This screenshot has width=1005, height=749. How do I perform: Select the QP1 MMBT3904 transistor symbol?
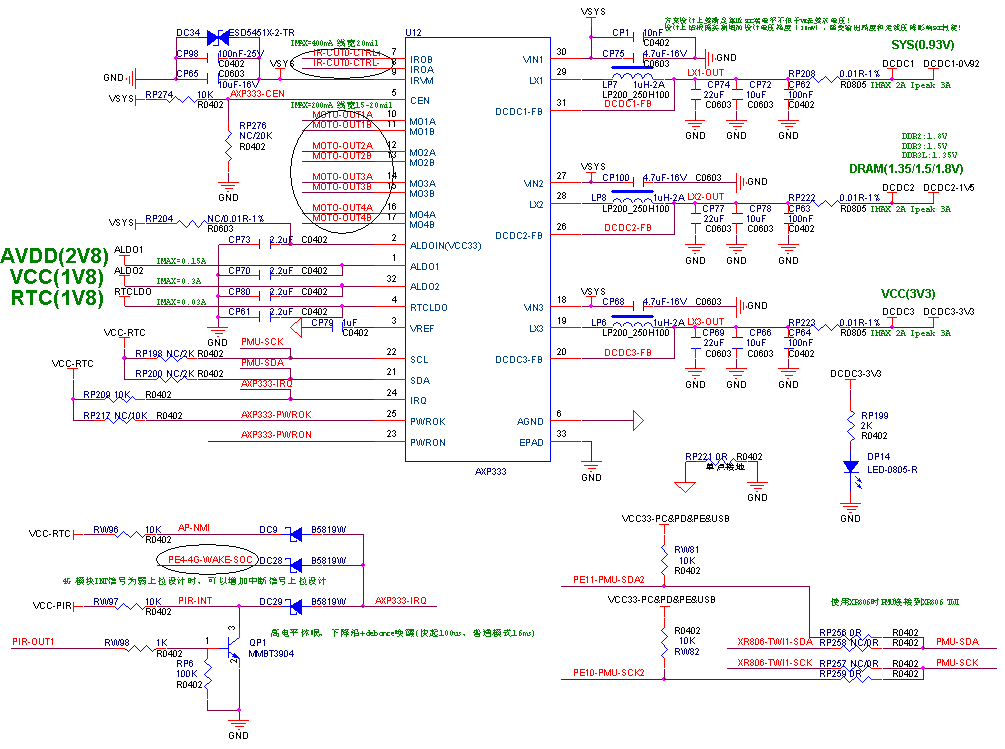tap(235, 650)
